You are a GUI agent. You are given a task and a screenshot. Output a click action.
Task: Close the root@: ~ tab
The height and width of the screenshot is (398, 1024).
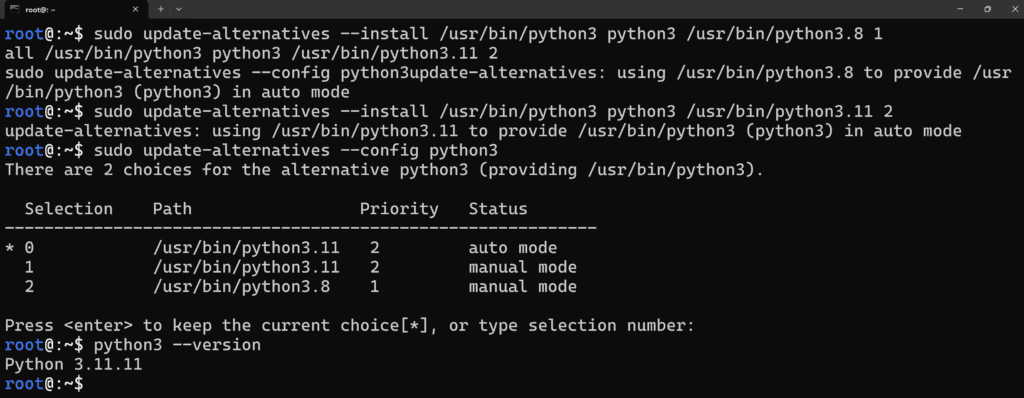pos(136,9)
